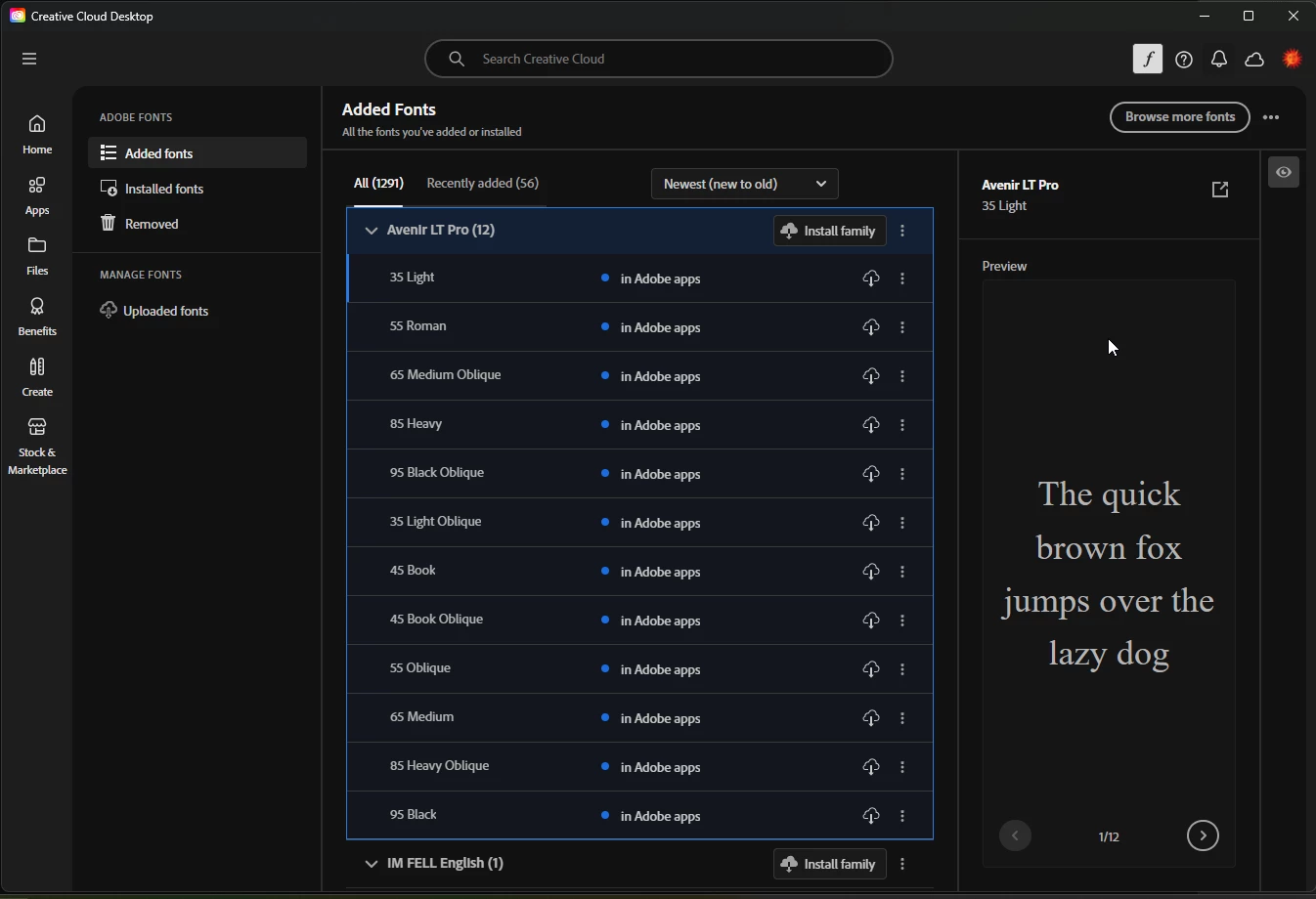Open Installed fonts list
This screenshot has height=899, width=1316.
(x=153, y=189)
